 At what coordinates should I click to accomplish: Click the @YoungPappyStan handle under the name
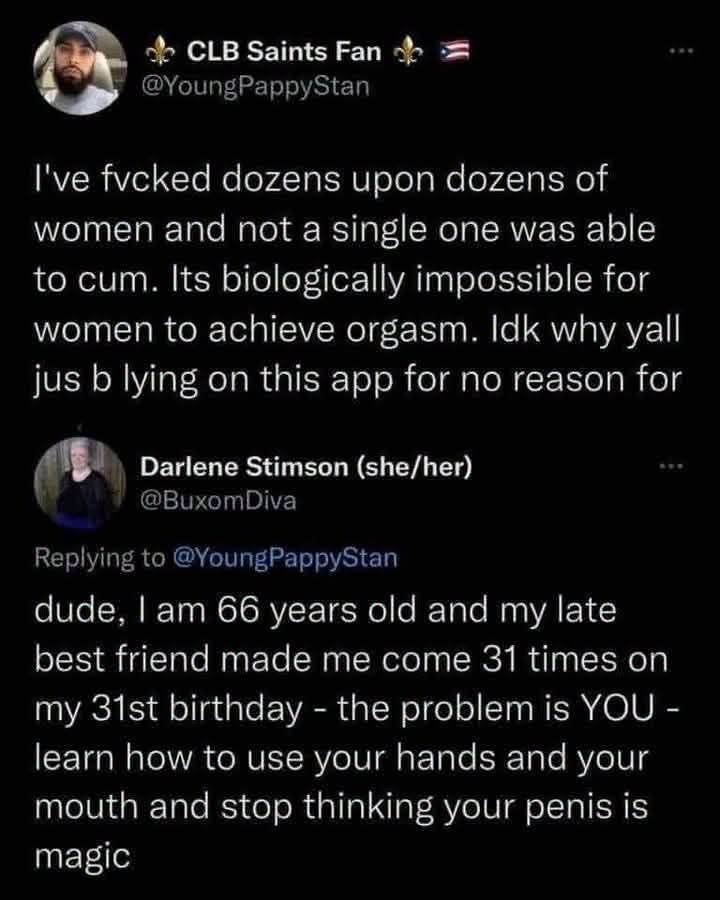(256, 86)
